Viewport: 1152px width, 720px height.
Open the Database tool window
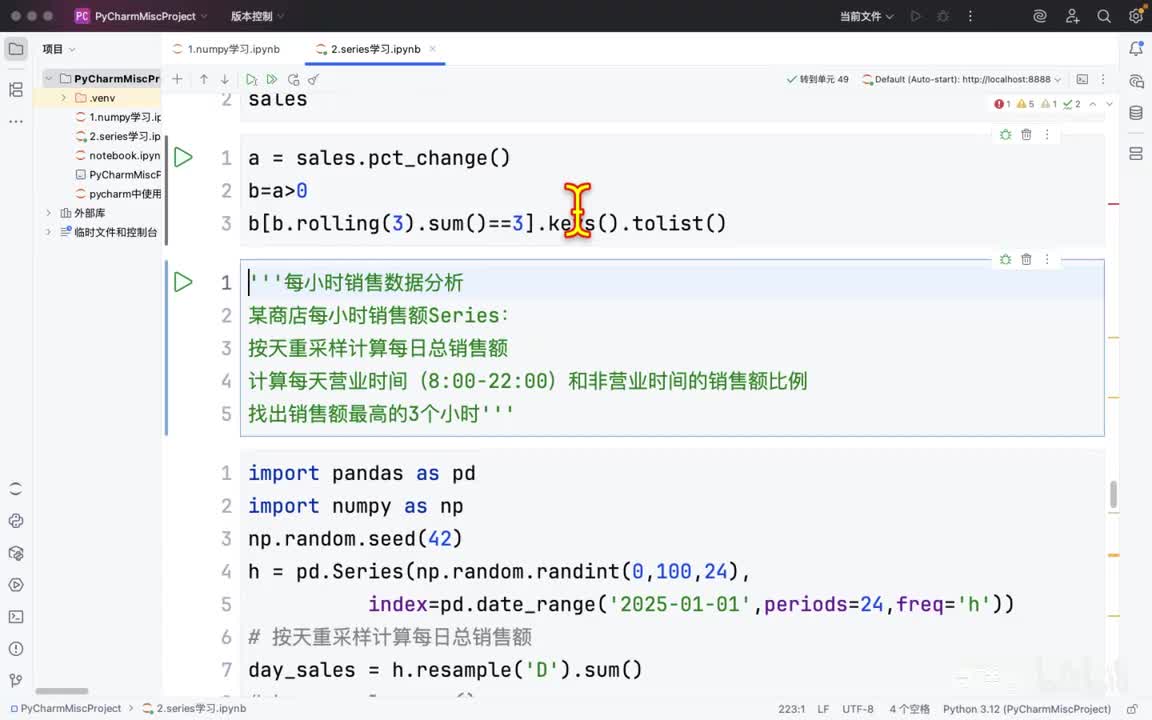pos(1136,113)
